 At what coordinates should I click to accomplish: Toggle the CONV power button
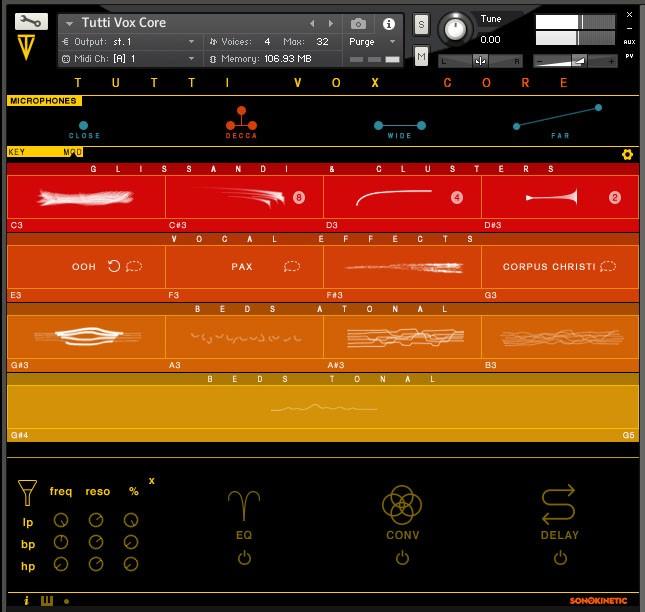pos(402,558)
